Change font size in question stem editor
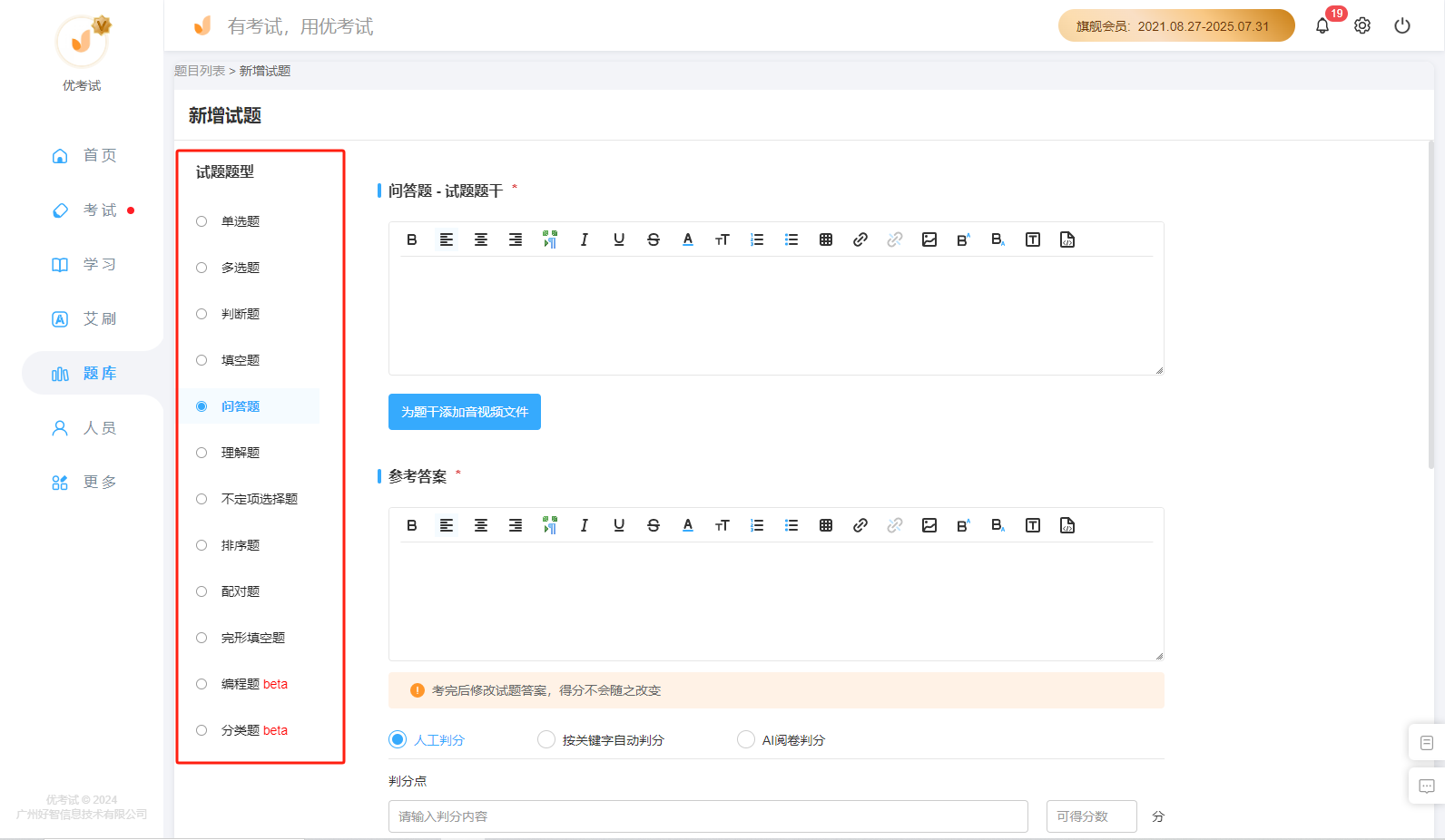This screenshot has height=840, width=1445. [x=722, y=239]
